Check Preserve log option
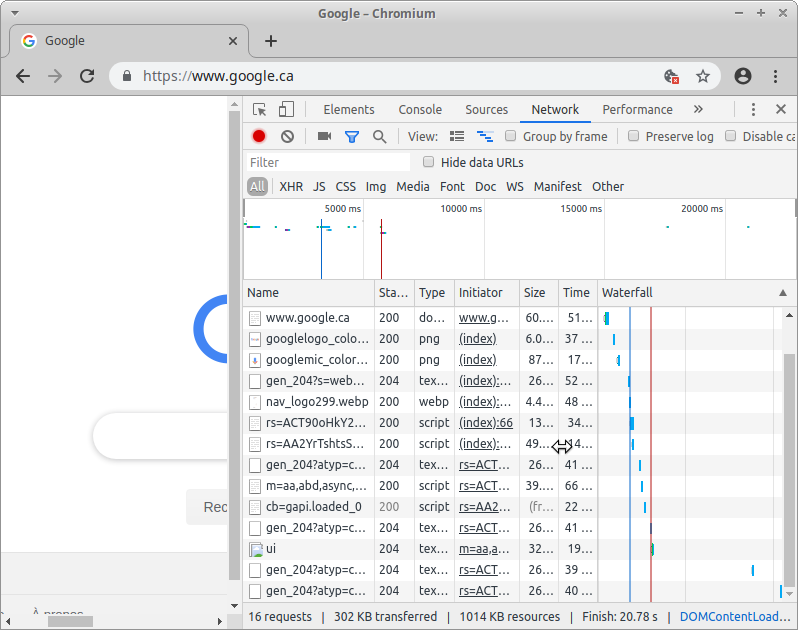 point(633,136)
